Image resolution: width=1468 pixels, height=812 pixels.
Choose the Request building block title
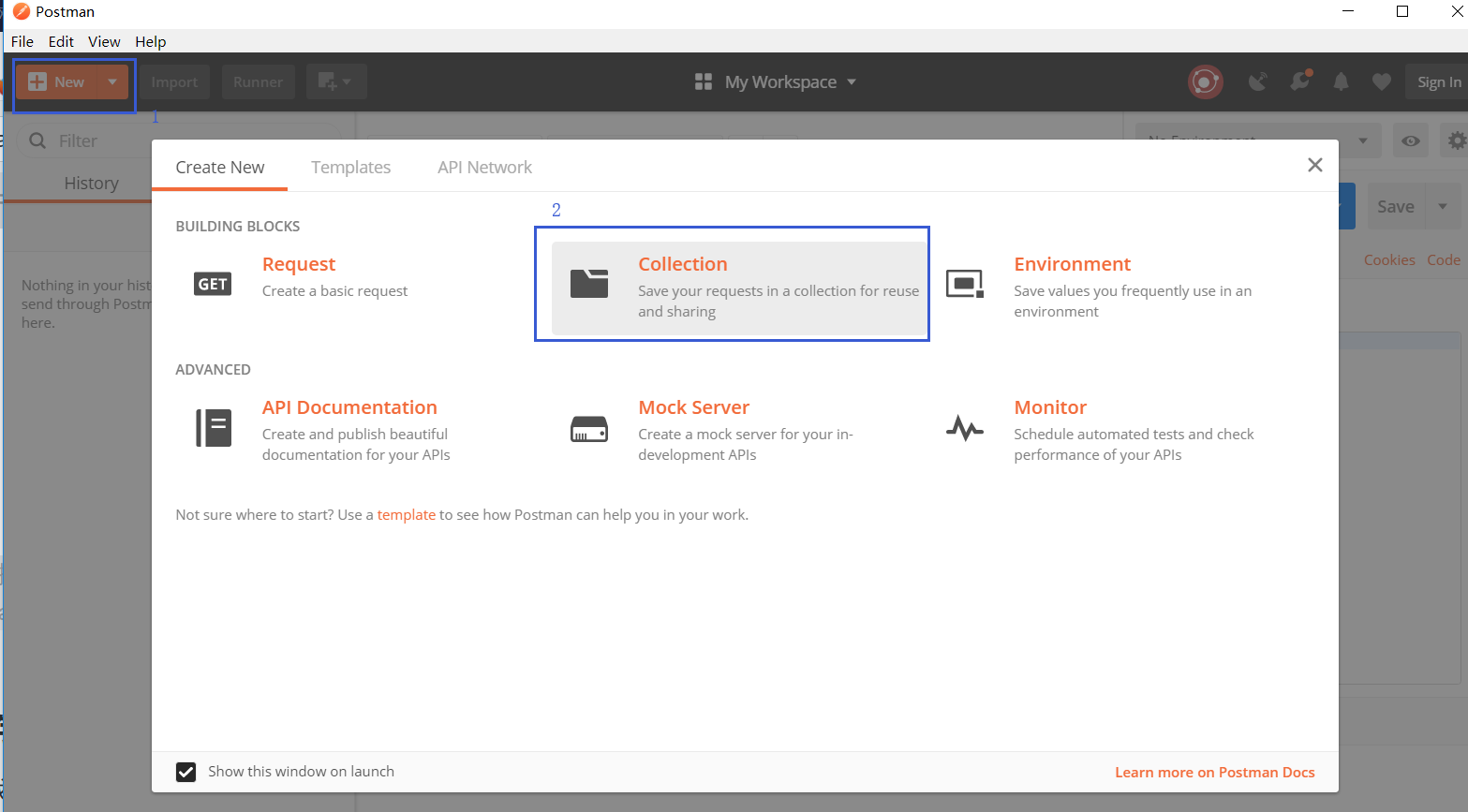pyautogui.click(x=299, y=264)
